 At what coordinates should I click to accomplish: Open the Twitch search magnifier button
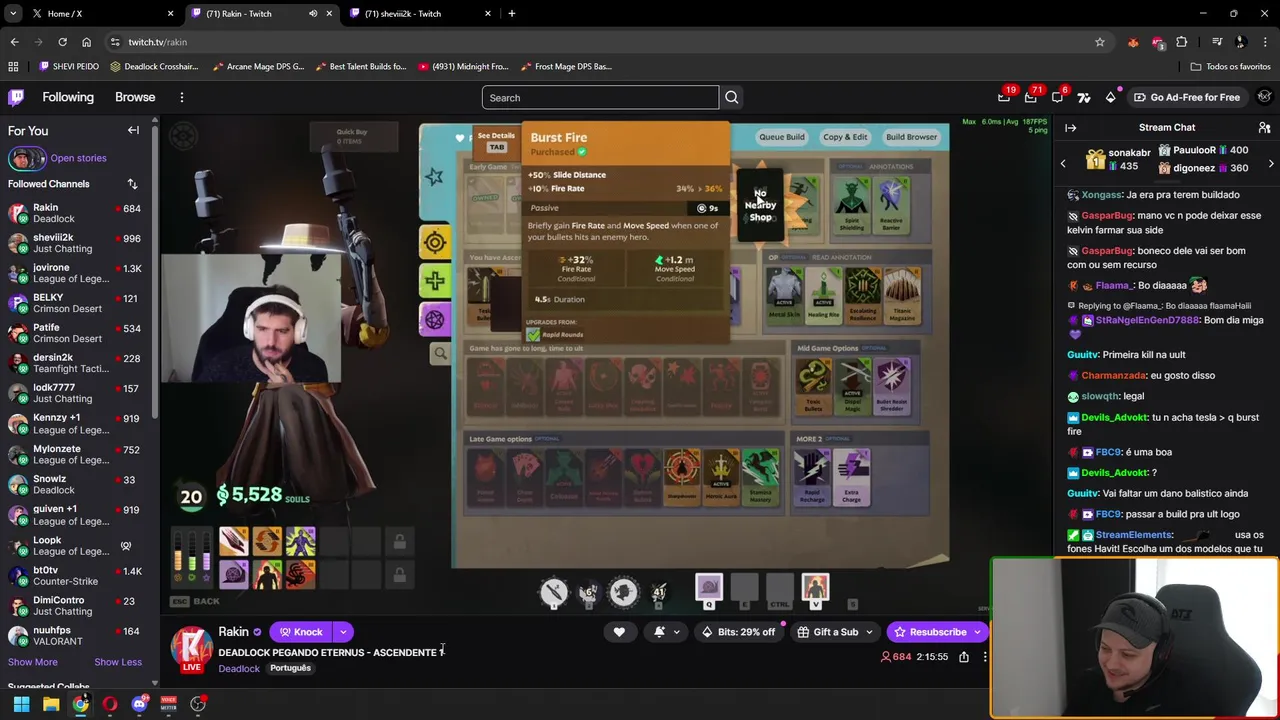[x=731, y=98]
